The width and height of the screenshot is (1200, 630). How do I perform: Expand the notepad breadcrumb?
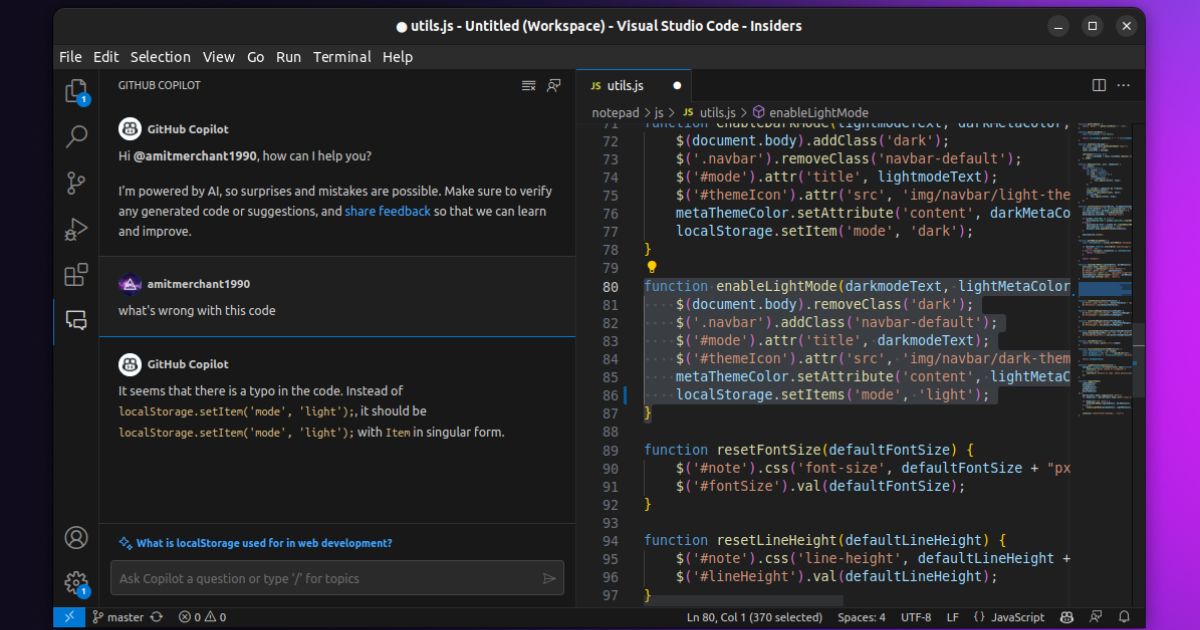pos(614,113)
